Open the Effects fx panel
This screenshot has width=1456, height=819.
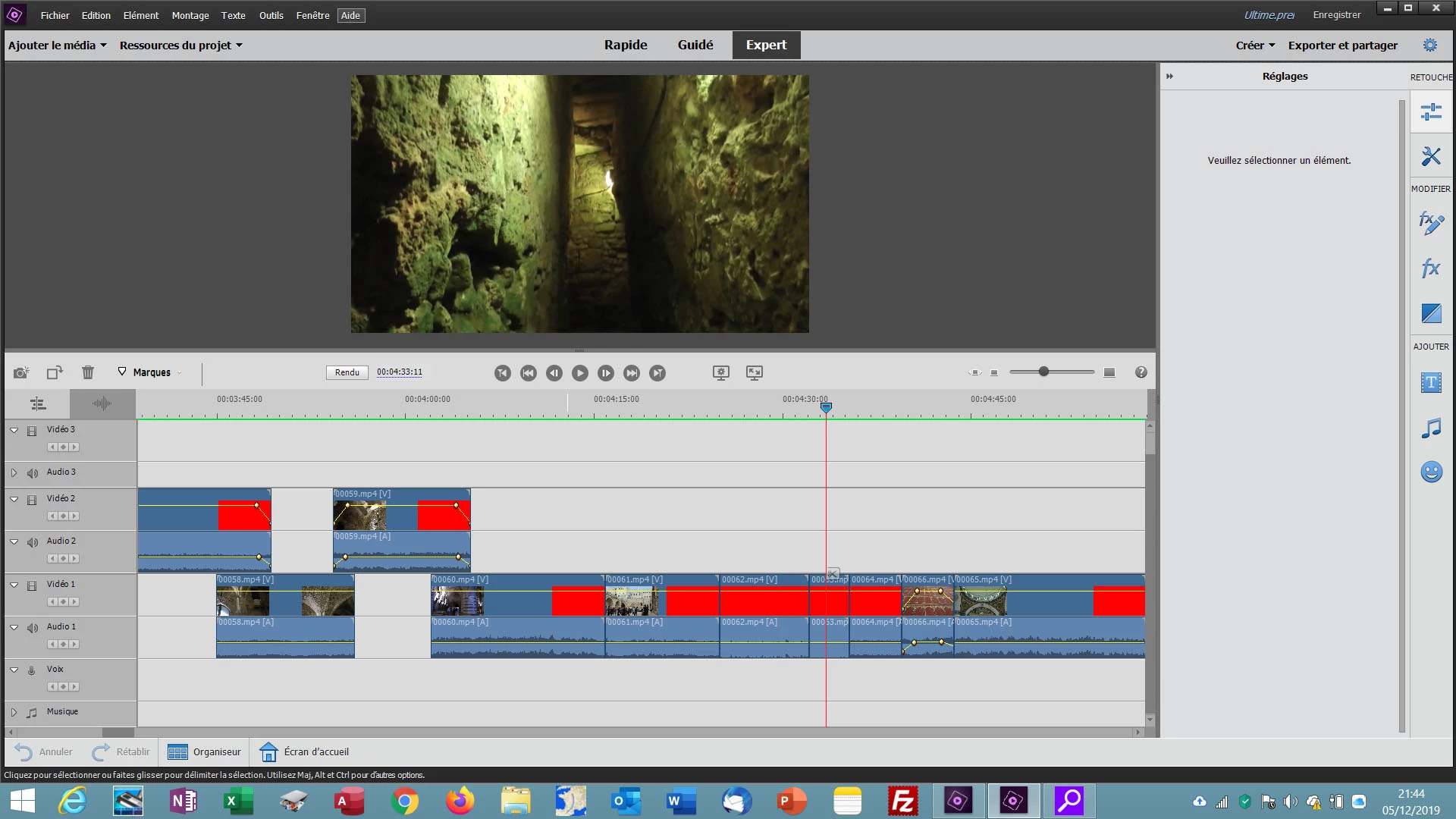click(x=1431, y=268)
